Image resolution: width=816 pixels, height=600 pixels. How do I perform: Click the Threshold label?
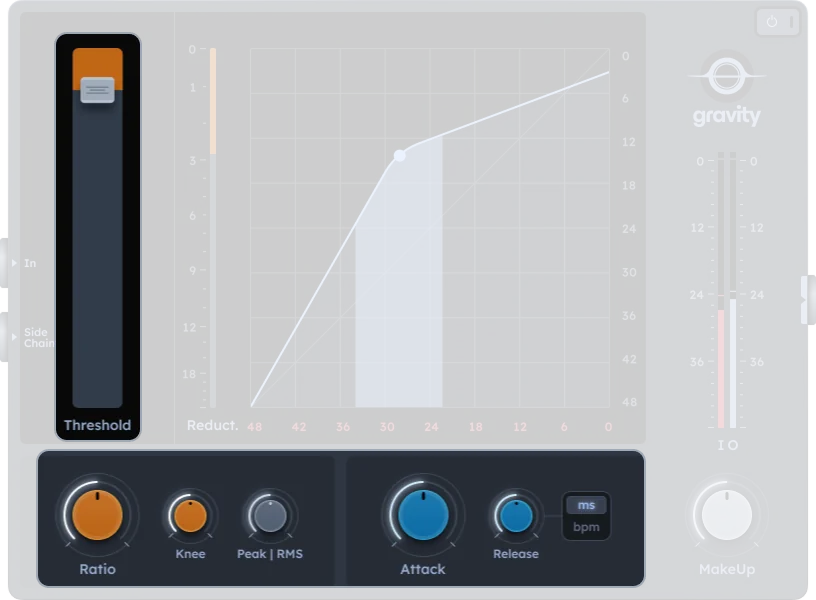pyautogui.click(x=97, y=425)
